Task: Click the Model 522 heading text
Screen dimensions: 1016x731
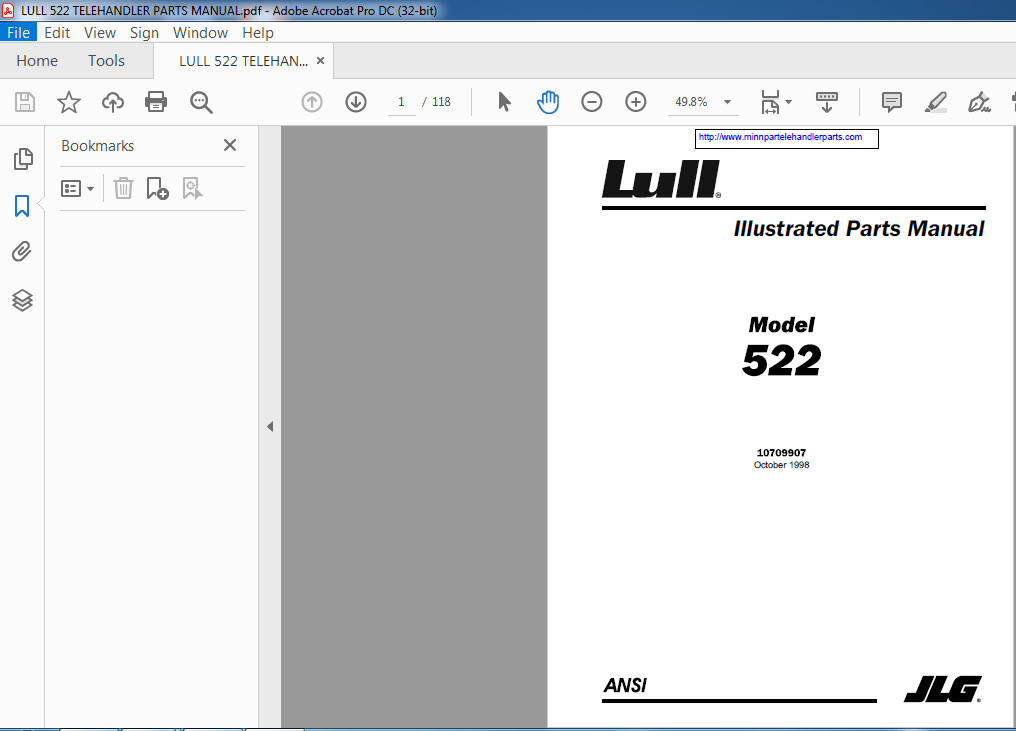Action: tap(781, 347)
